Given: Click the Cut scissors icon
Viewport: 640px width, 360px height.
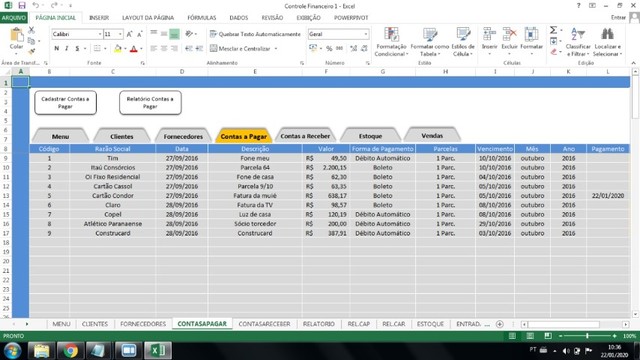Looking at the screenshot, I should [x=31, y=30].
